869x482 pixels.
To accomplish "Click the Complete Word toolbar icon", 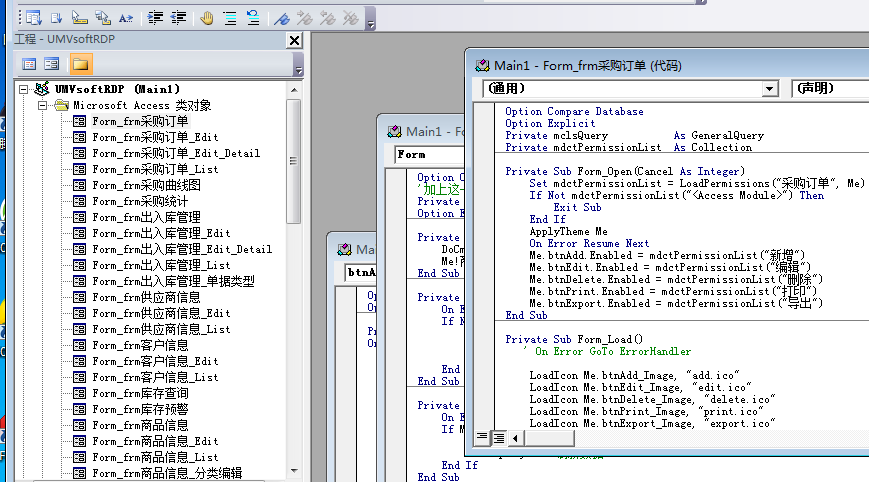I will point(126,18).
